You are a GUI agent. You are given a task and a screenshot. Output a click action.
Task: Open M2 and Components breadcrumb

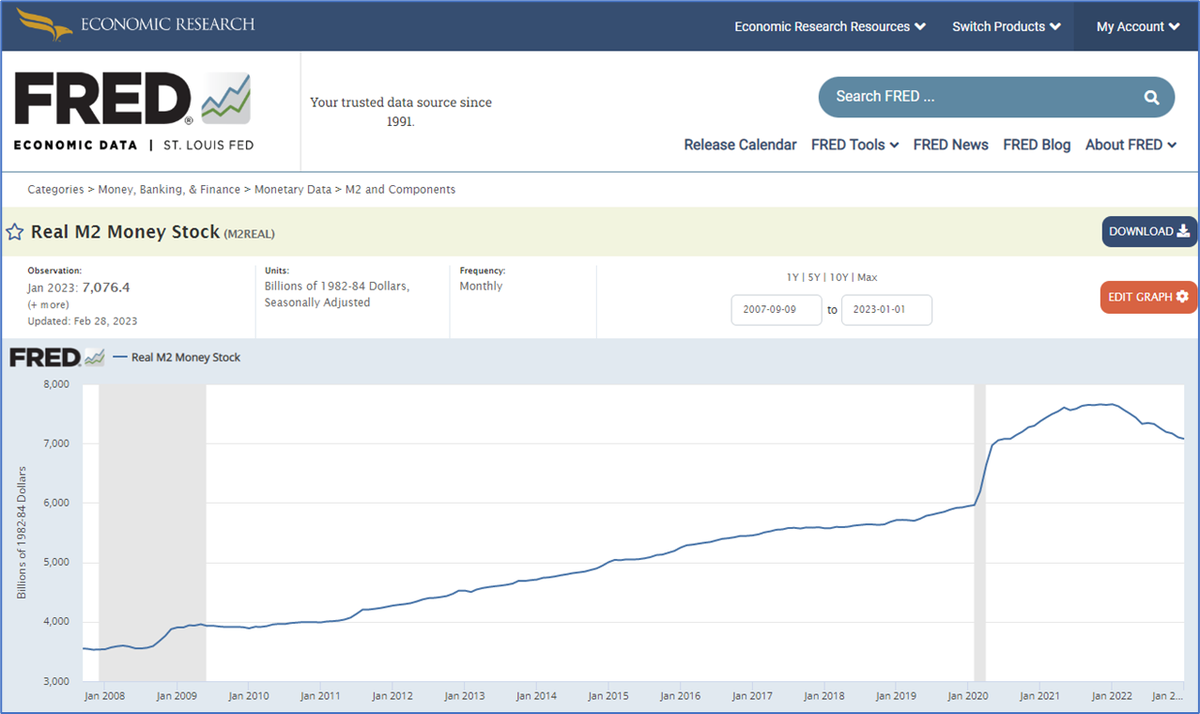[x=400, y=189]
